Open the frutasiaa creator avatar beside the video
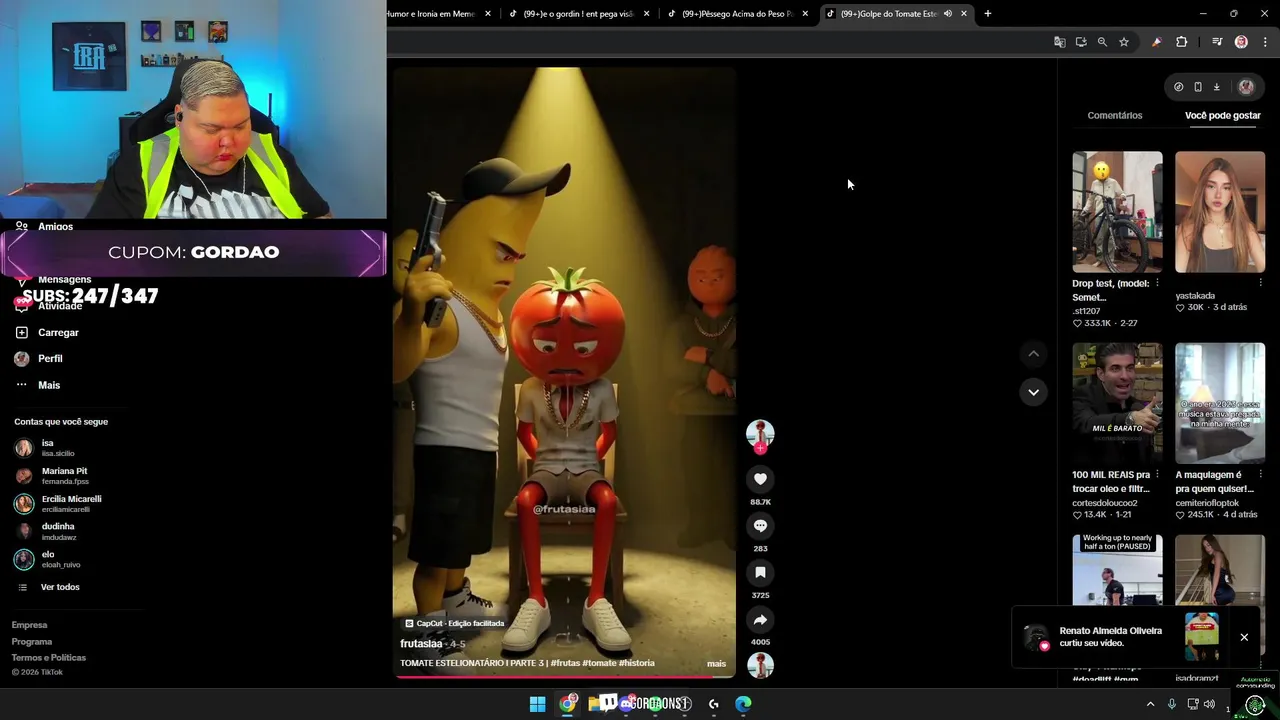Screen dimensions: 1280x720 click(760, 433)
